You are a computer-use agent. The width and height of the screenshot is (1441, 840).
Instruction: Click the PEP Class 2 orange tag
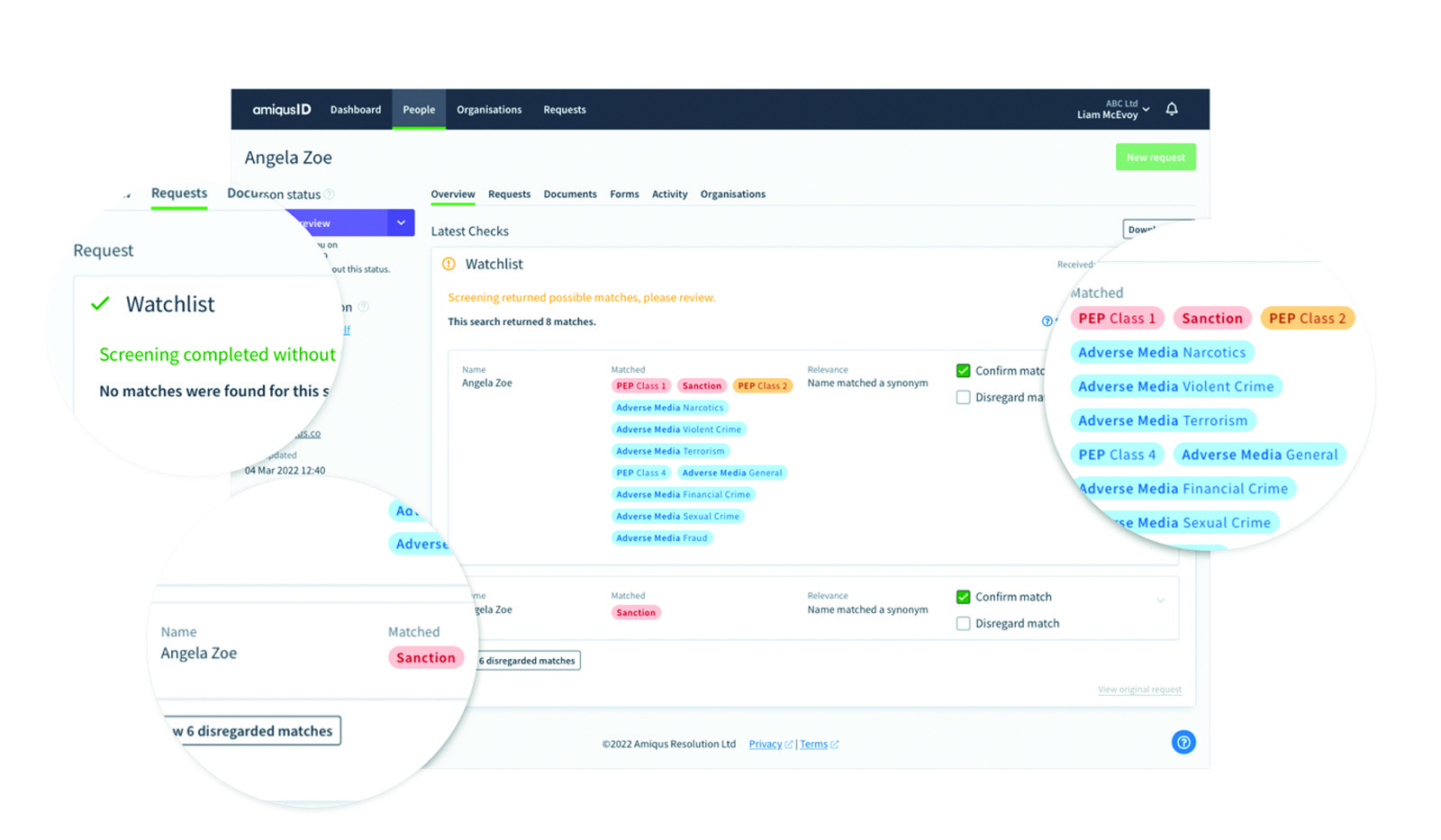762,386
